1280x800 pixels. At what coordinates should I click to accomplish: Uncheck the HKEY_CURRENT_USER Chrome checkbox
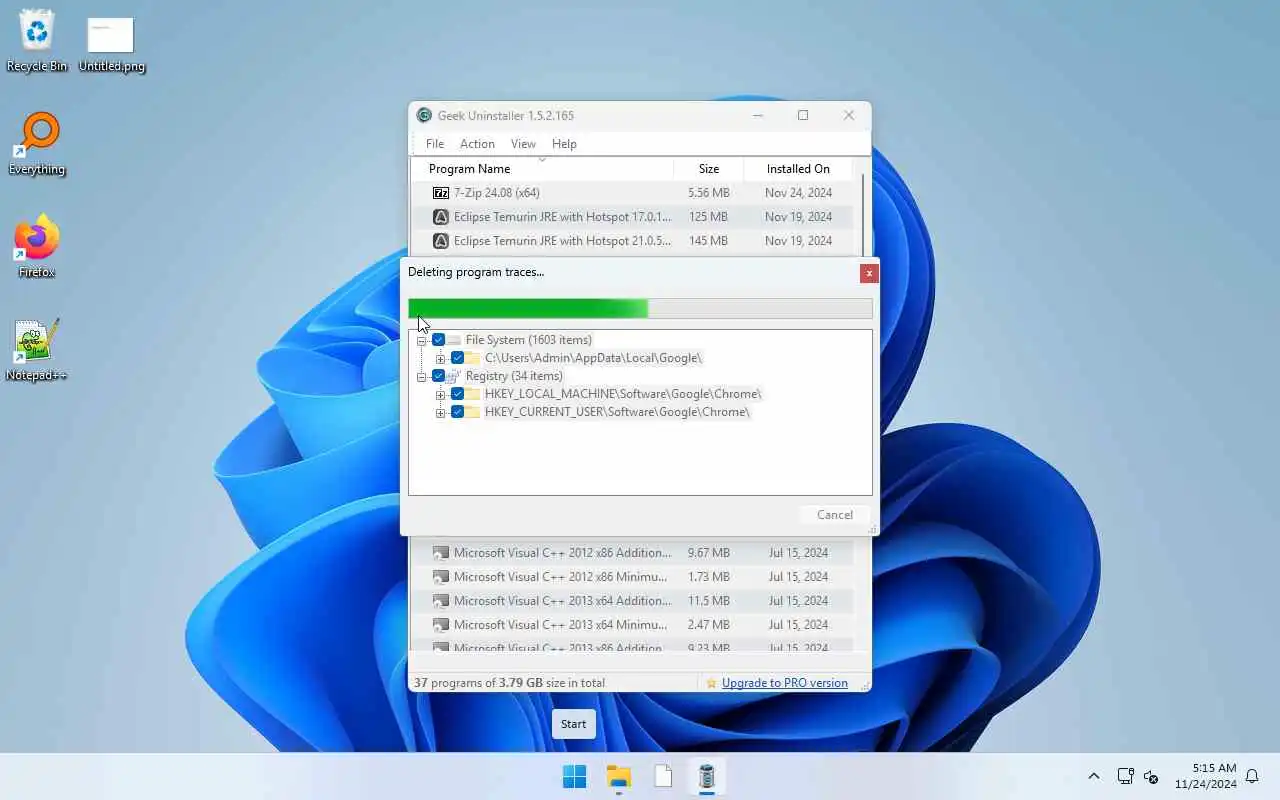point(457,412)
